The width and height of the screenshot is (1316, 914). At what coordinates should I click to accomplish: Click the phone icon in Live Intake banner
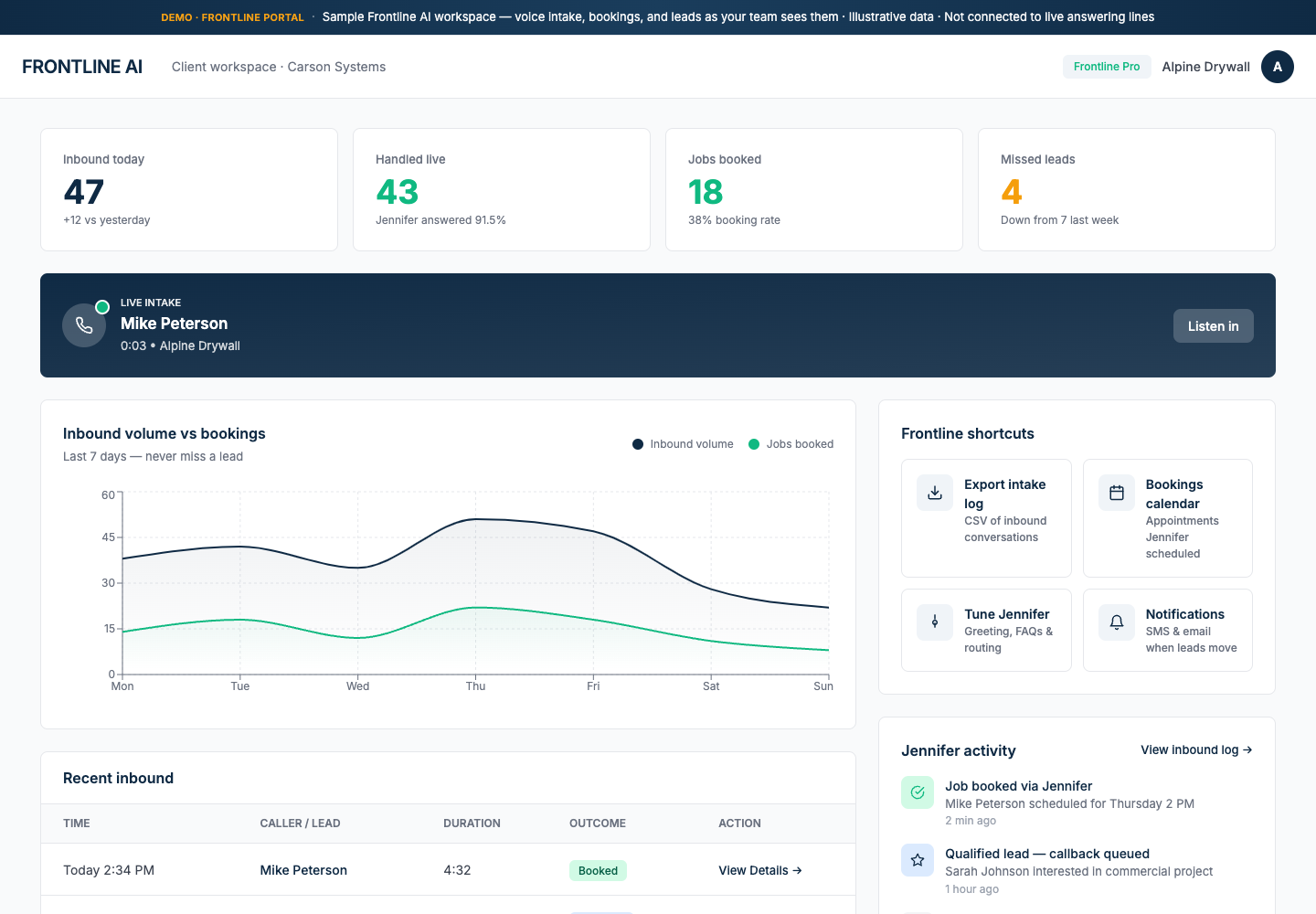coord(84,325)
